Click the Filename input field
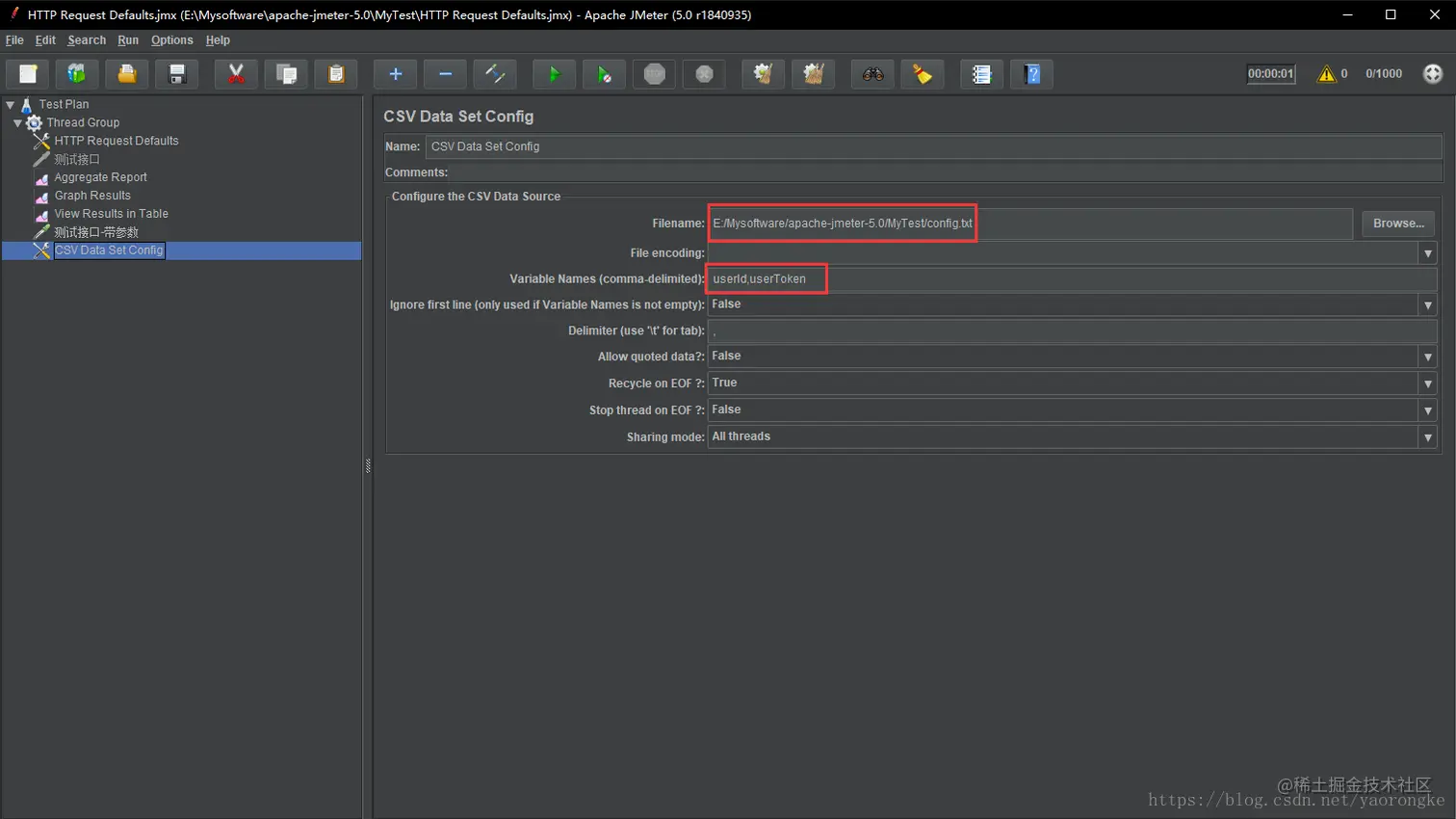The height and width of the screenshot is (819, 1456). (x=1030, y=224)
